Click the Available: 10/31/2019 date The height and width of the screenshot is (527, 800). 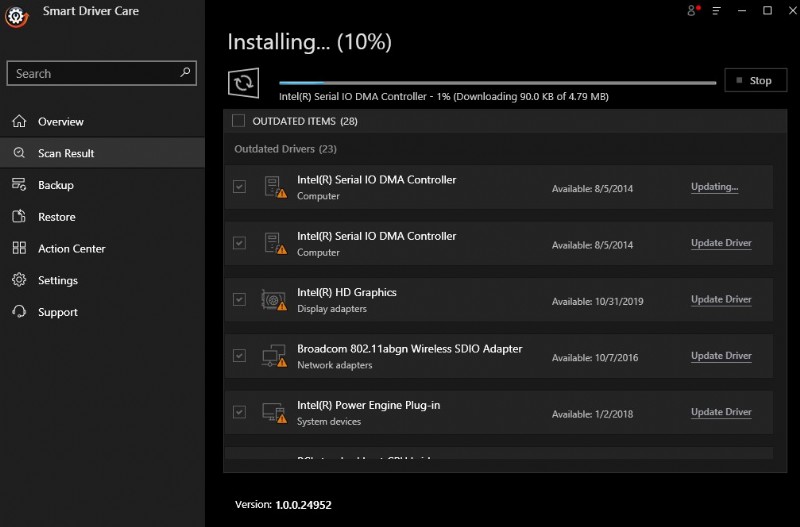(597, 302)
